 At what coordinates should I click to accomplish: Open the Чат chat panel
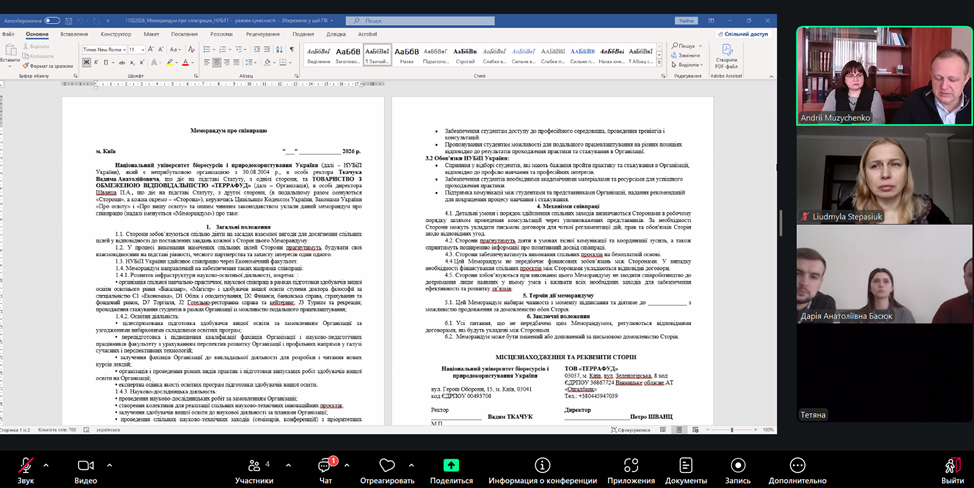[326, 466]
